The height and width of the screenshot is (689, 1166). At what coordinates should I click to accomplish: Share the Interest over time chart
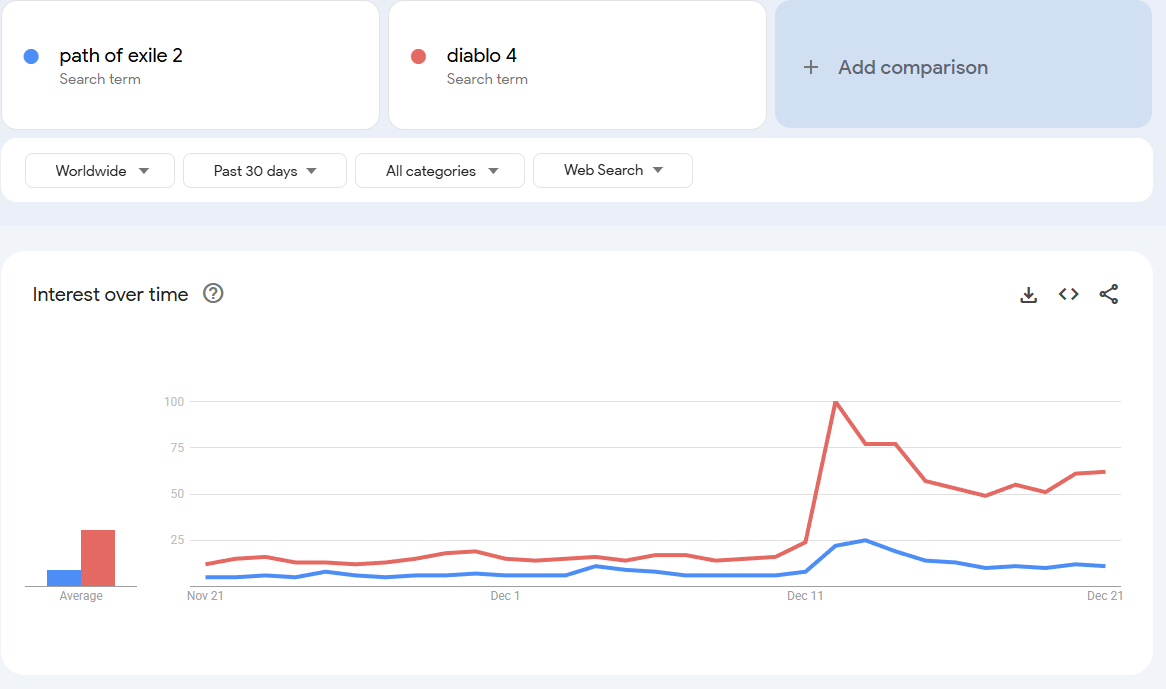(1109, 294)
